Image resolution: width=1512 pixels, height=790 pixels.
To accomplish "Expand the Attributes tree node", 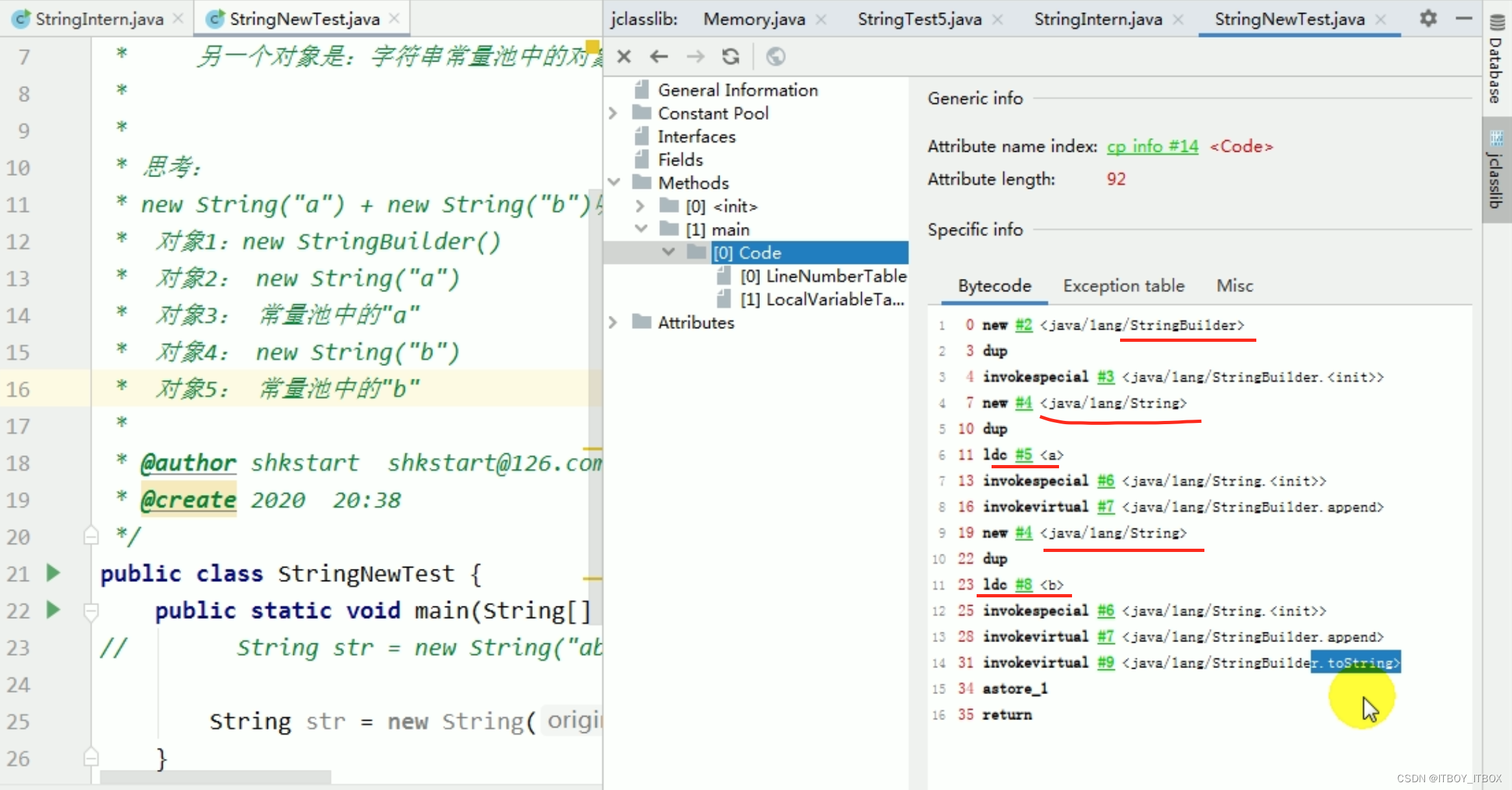I will click(x=613, y=322).
